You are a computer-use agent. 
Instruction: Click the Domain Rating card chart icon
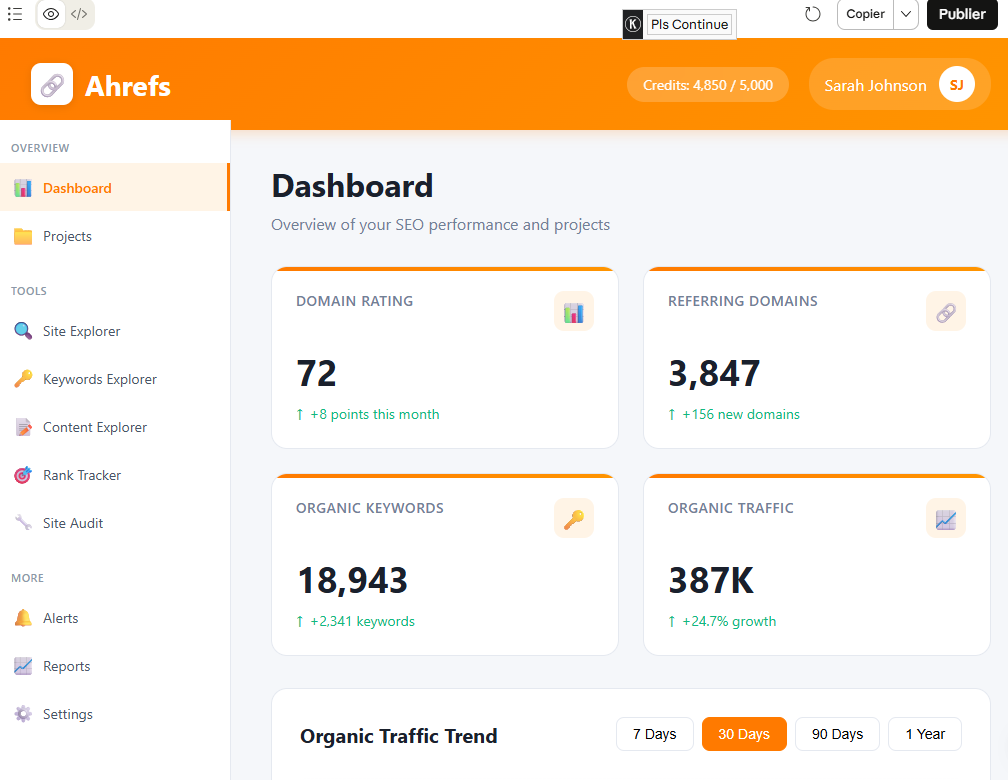(573, 312)
